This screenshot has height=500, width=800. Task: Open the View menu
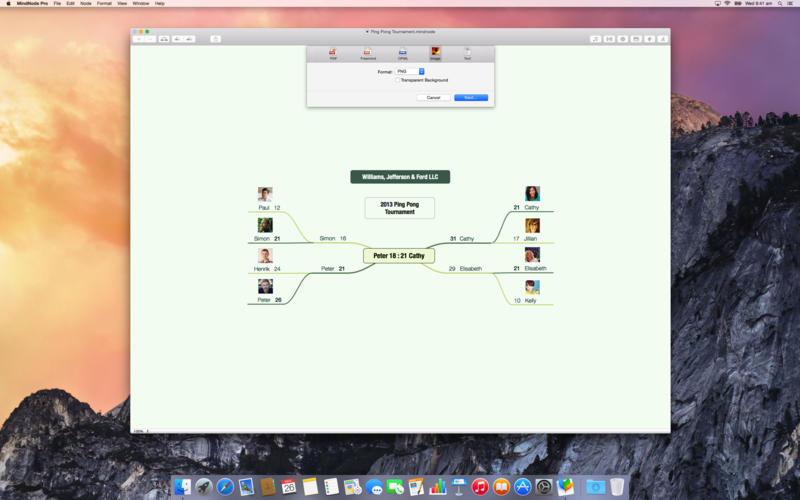(x=122, y=3)
